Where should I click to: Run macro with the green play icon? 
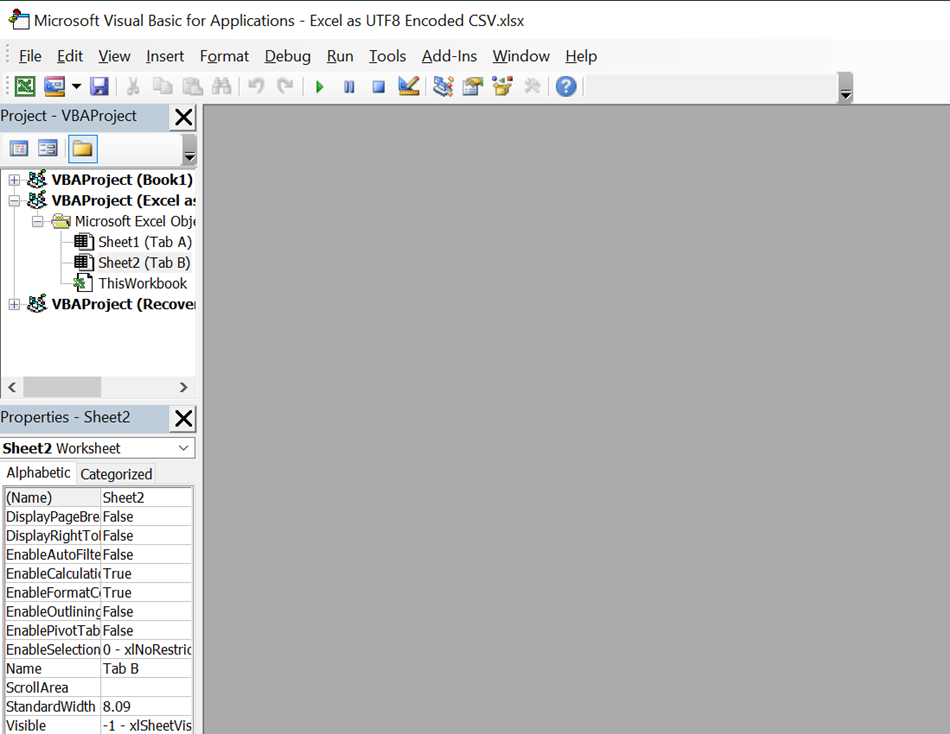pos(319,87)
